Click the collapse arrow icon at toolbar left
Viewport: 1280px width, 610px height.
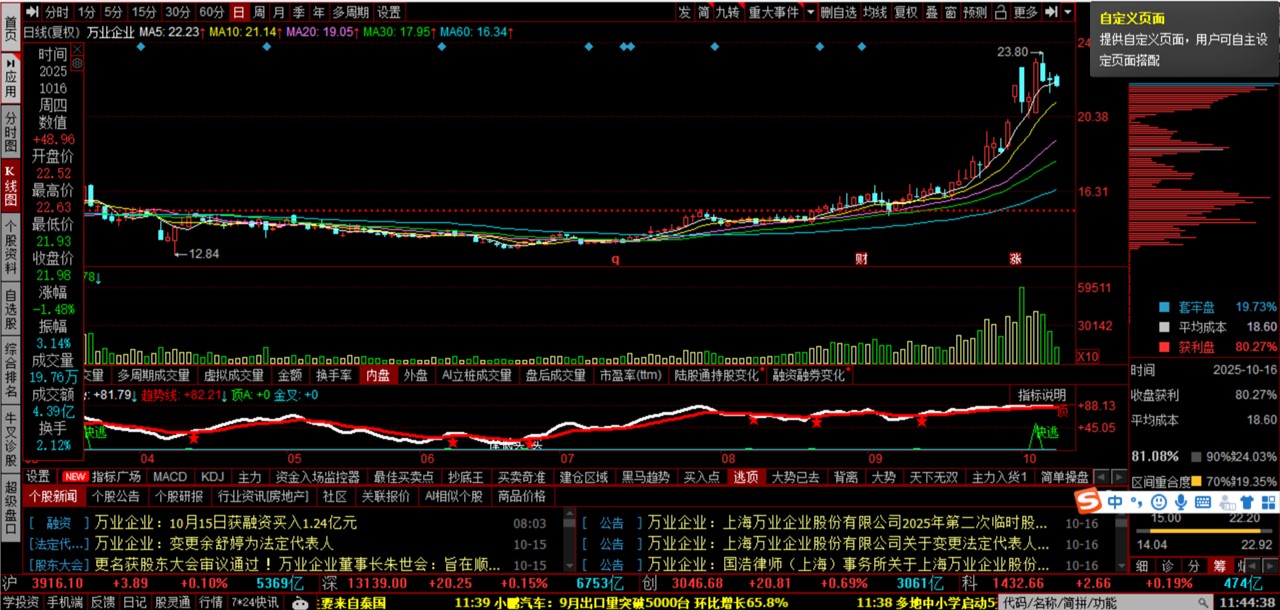(x=33, y=12)
